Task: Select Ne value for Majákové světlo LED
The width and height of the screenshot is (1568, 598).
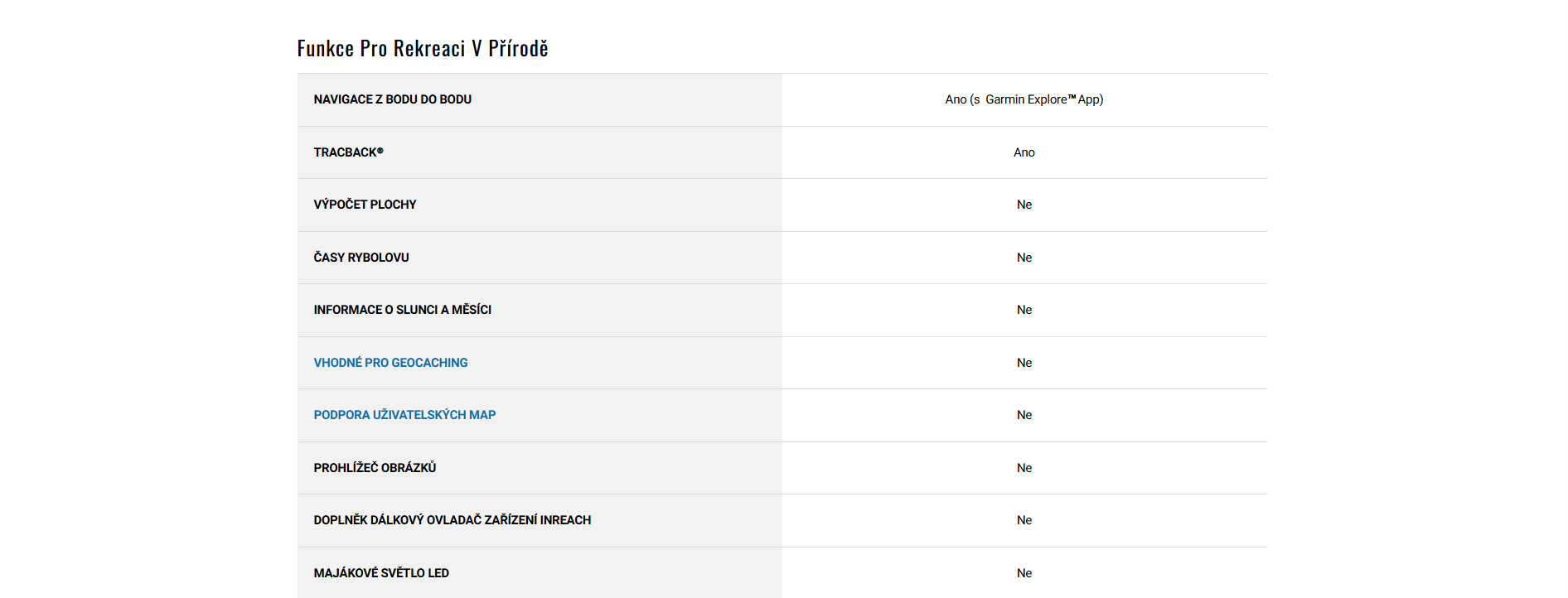Action: (x=1024, y=573)
